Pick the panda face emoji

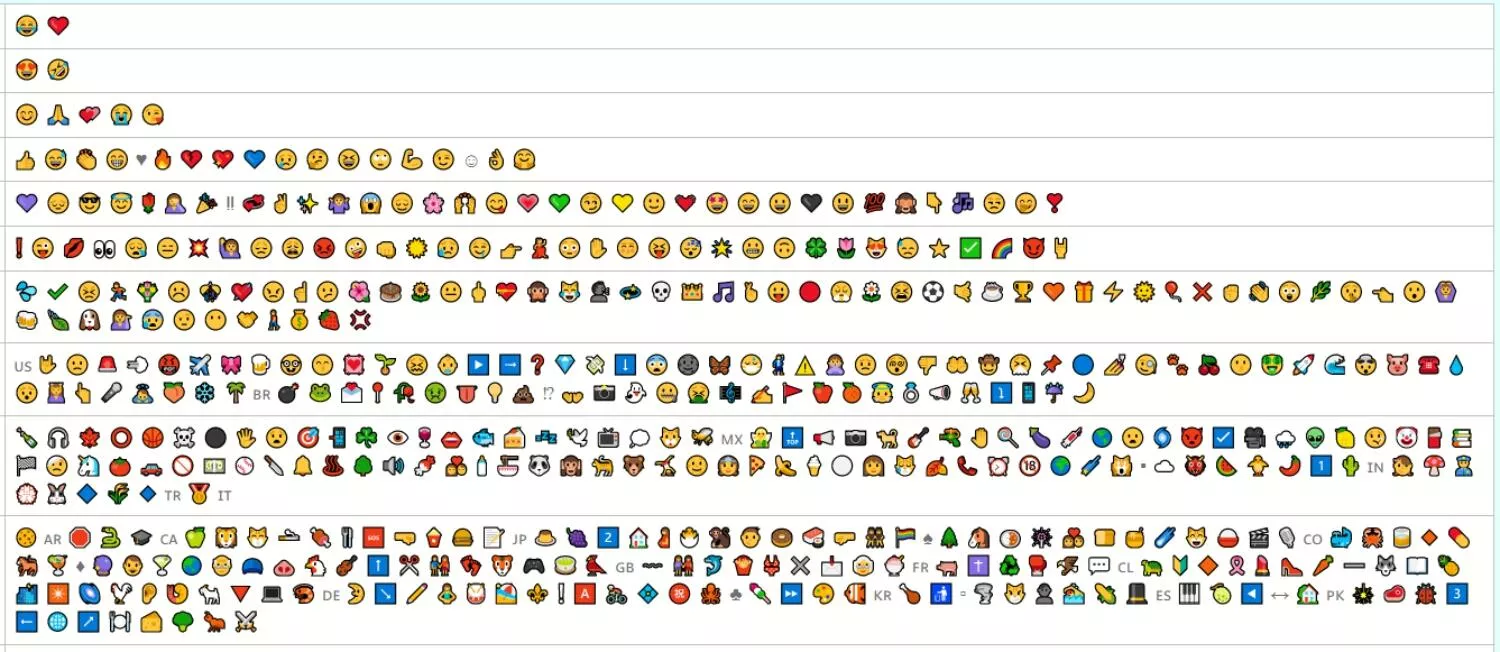540,466
